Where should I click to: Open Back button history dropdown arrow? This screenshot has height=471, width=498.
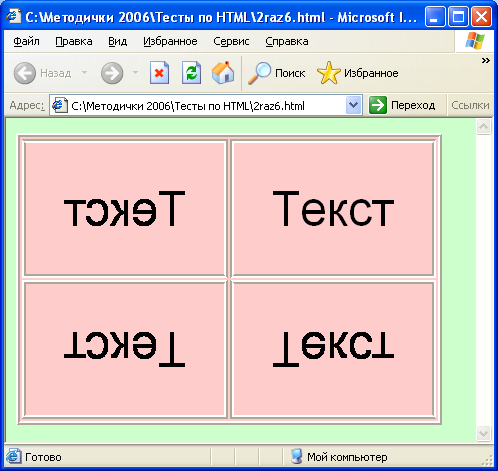click(x=84, y=72)
